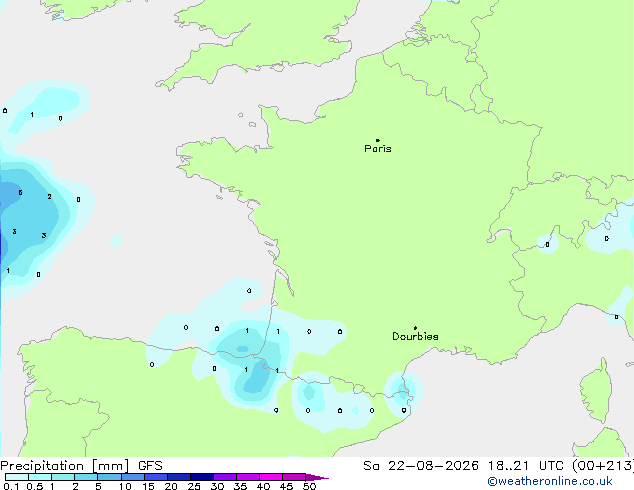Pick the 15–20 mm legend swatch
Image resolution: width=634 pixels, height=490 pixels.
pos(155,477)
